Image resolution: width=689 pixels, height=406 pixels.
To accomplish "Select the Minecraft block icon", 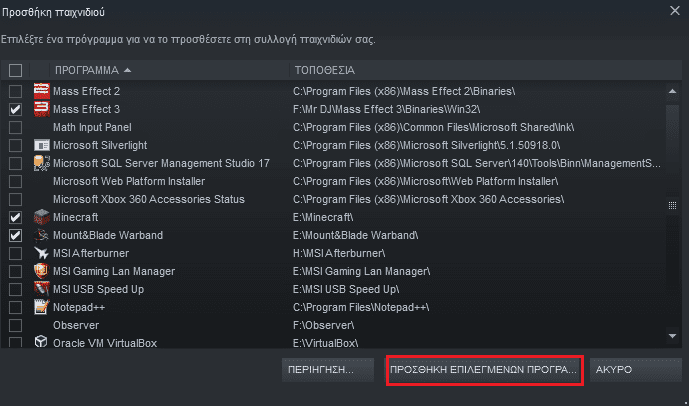I will pyautogui.click(x=42, y=217).
